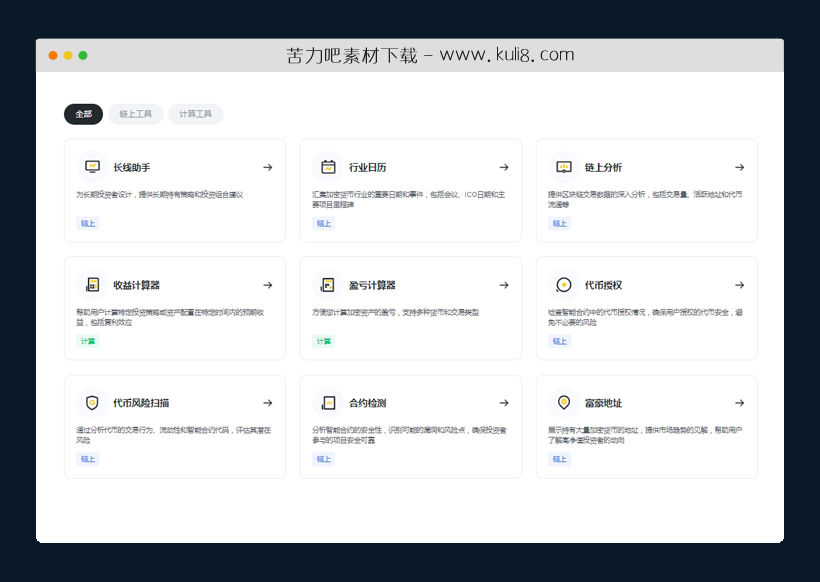Click the 合约检测 document icon
The height and width of the screenshot is (582, 820).
click(329, 402)
